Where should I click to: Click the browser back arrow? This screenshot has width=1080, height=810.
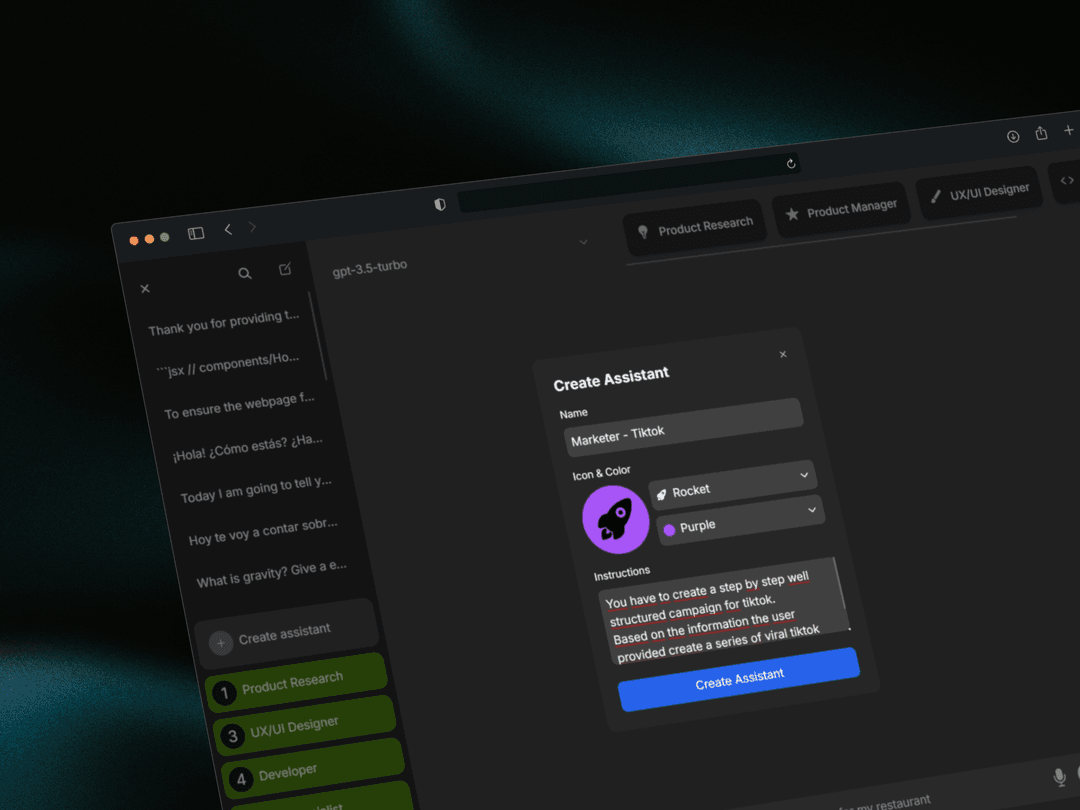[x=228, y=230]
